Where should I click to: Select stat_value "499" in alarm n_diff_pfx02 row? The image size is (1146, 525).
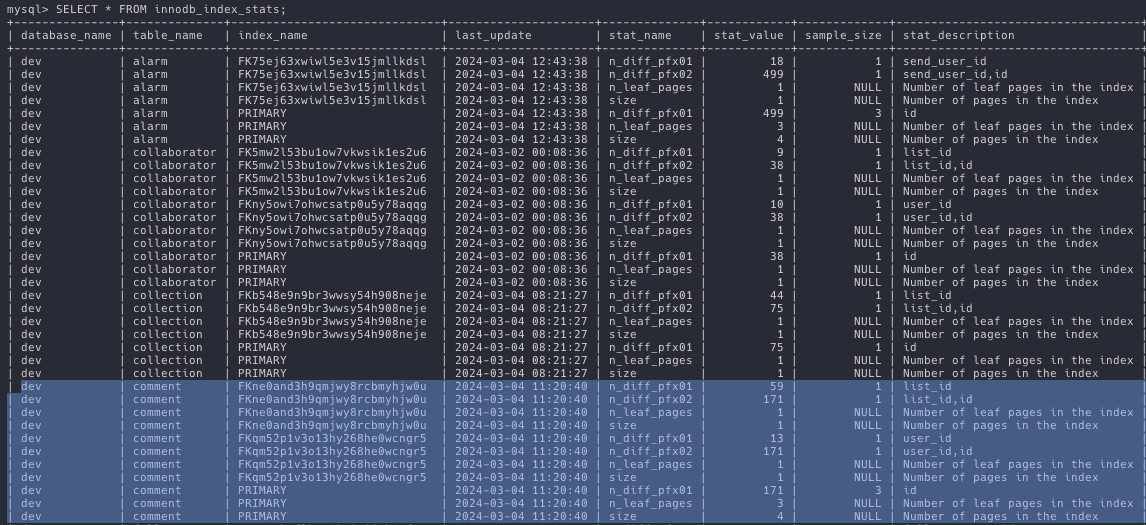(x=773, y=75)
